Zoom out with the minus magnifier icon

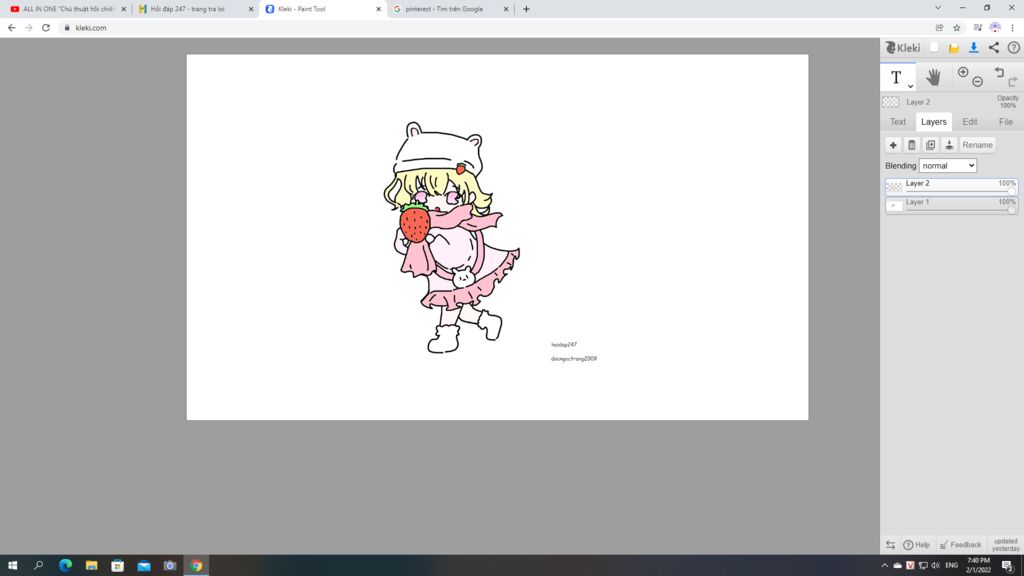coord(977,82)
